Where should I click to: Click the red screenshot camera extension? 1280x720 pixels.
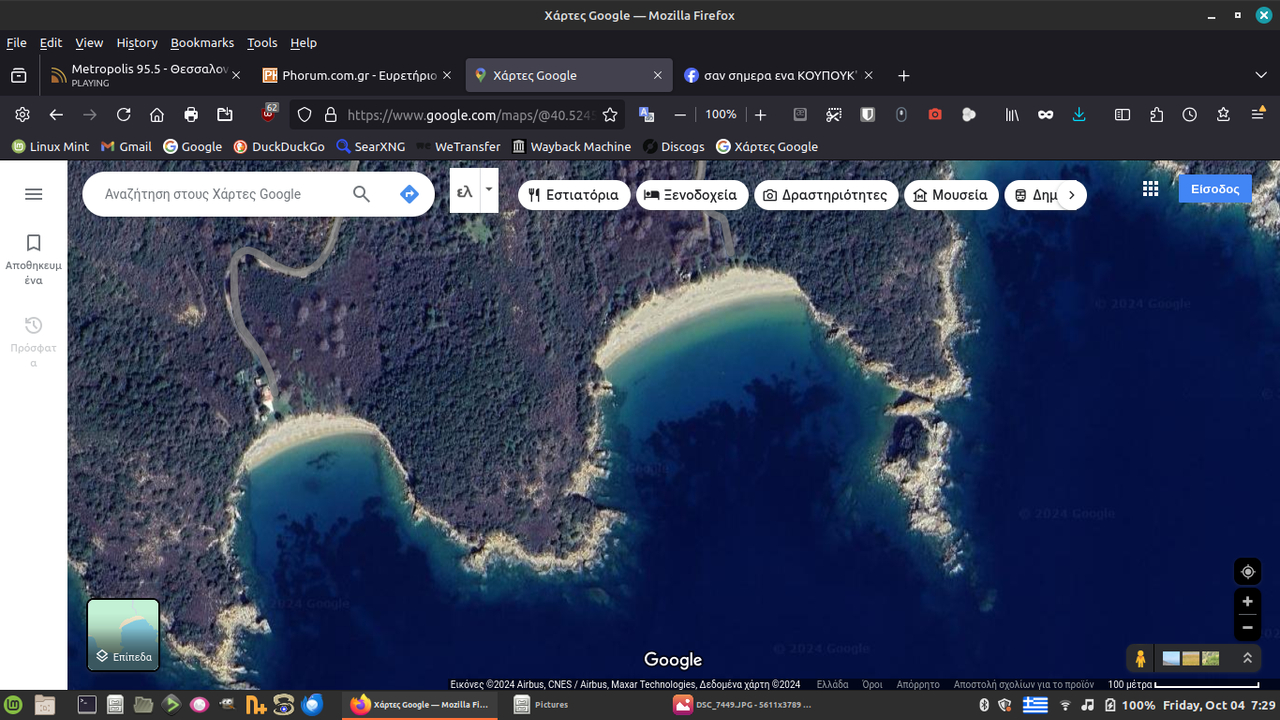(x=935, y=115)
